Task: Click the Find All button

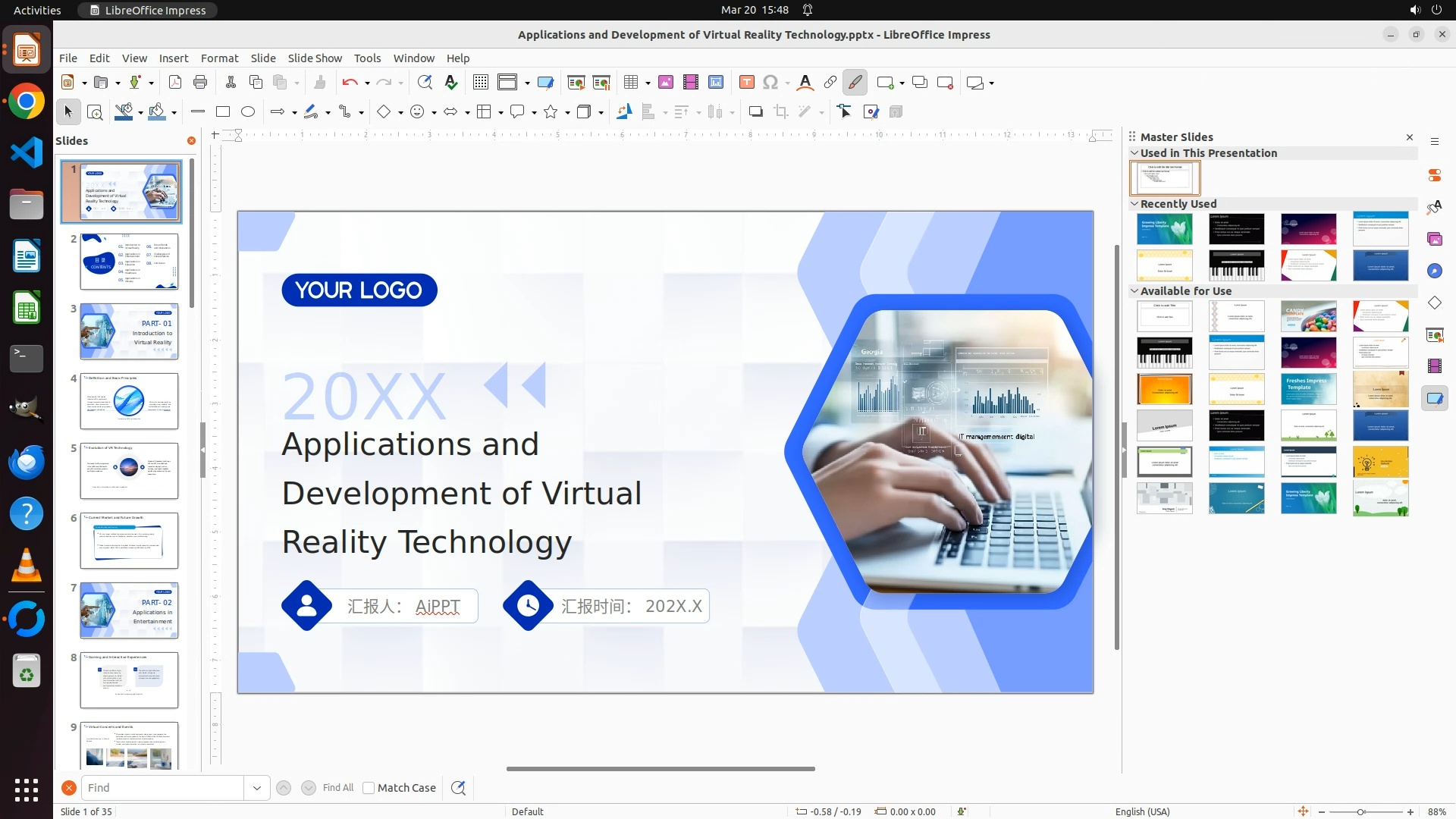Action: [337, 788]
